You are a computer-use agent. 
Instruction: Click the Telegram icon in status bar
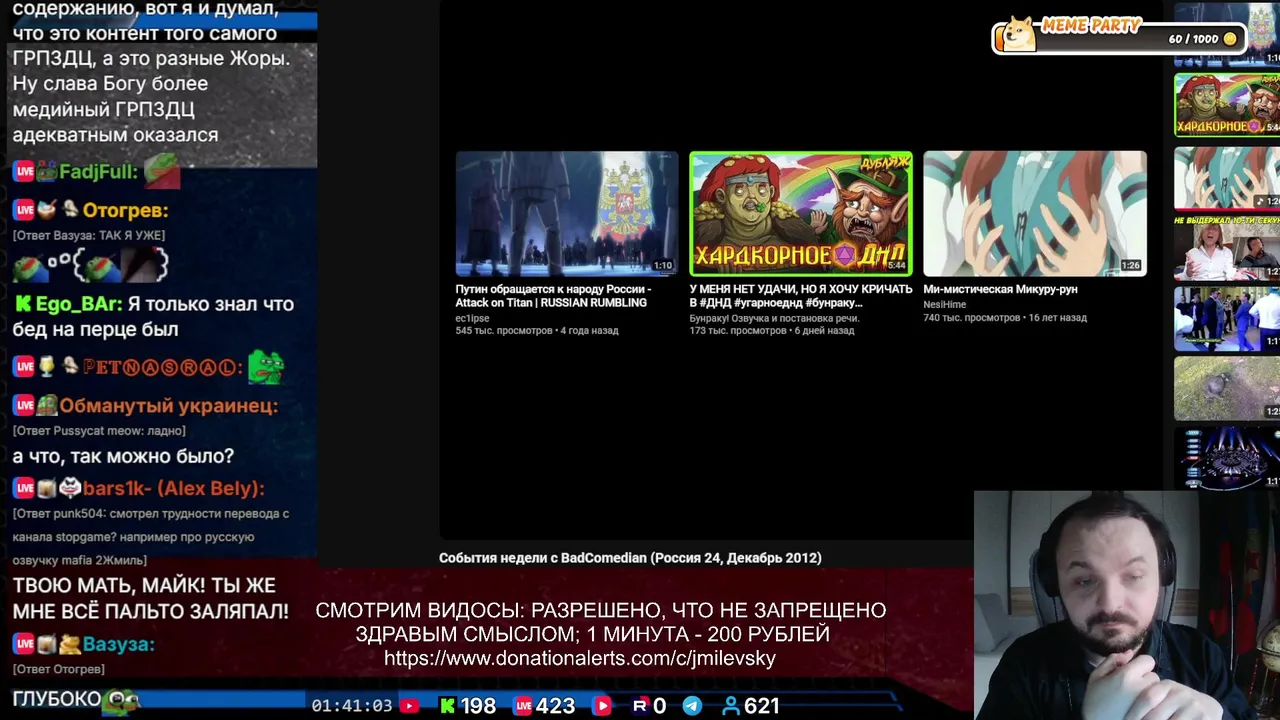pyautogui.click(x=692, y=706)
